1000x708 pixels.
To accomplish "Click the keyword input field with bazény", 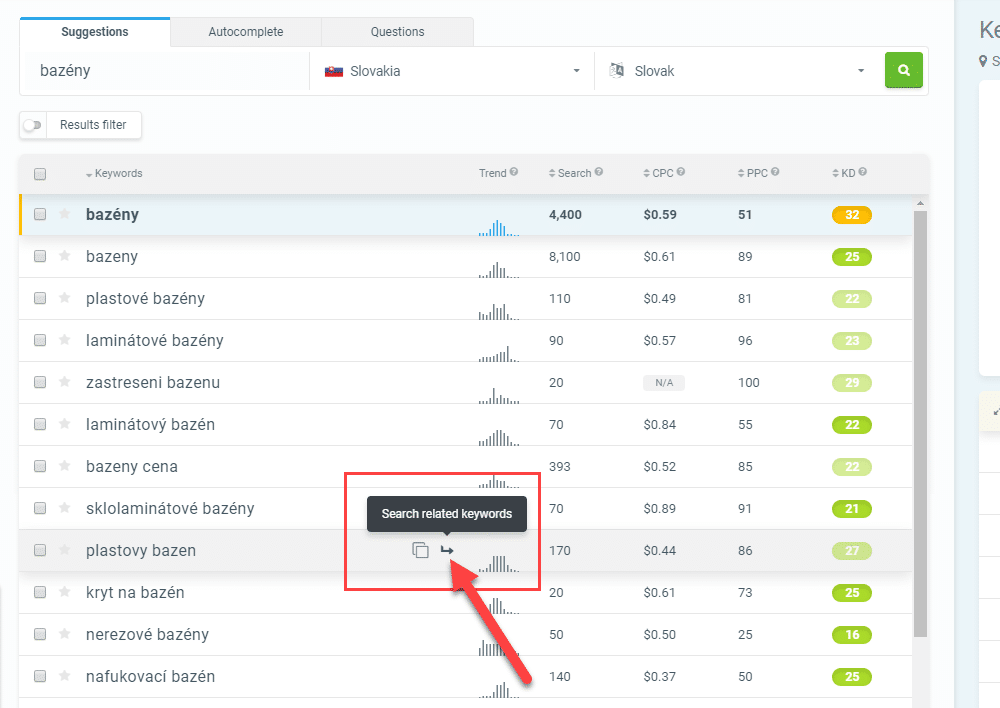I will [166, 71].
